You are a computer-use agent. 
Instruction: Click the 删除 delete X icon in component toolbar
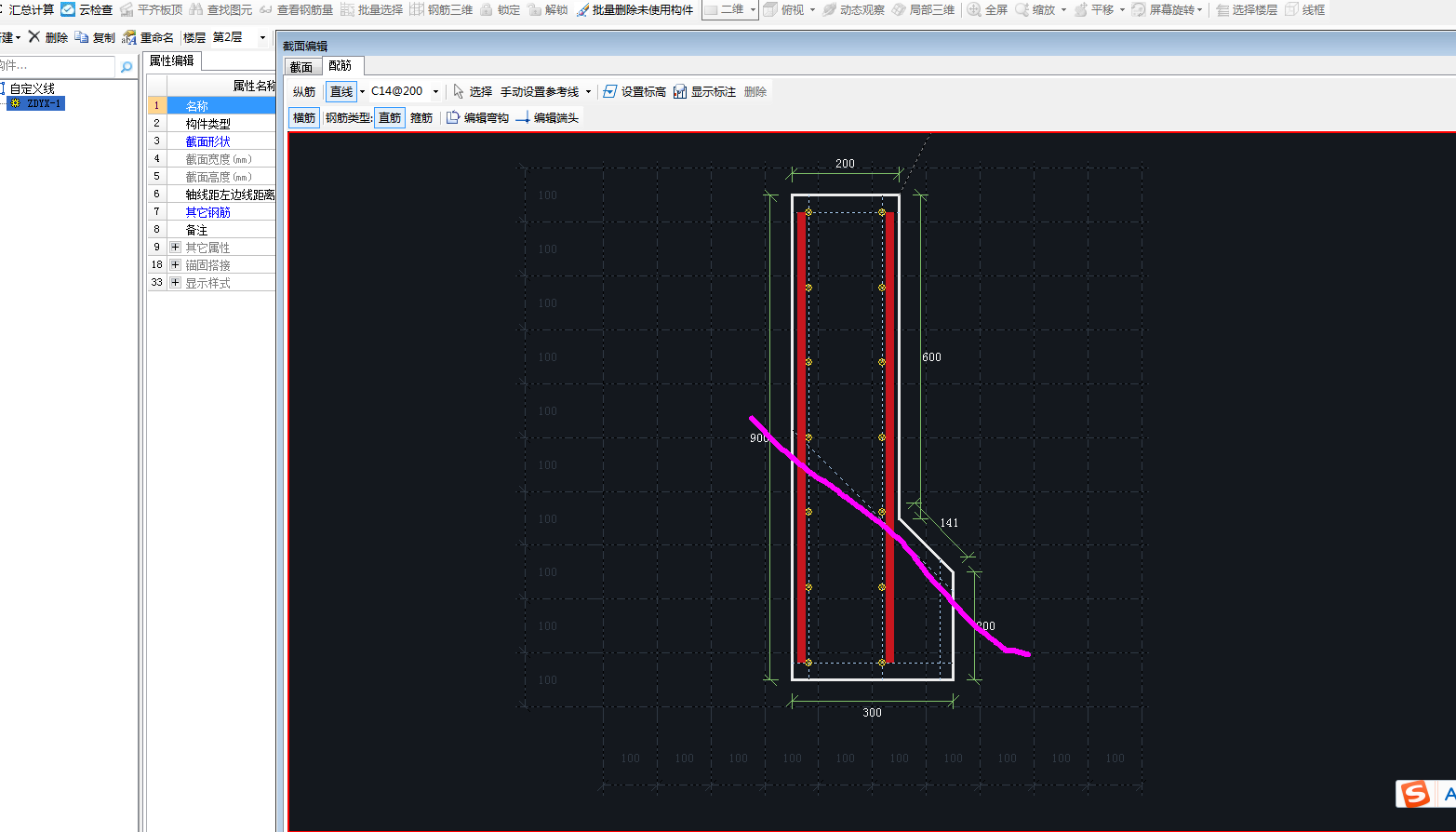(x=34, y=37)
